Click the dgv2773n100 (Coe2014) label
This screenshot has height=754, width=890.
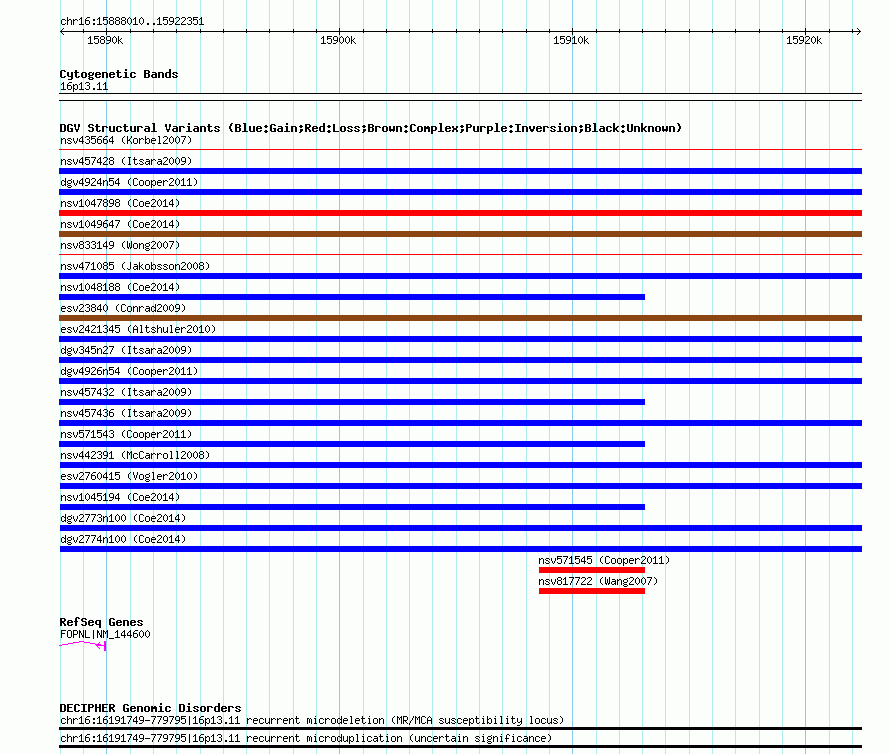pos(123,518)
